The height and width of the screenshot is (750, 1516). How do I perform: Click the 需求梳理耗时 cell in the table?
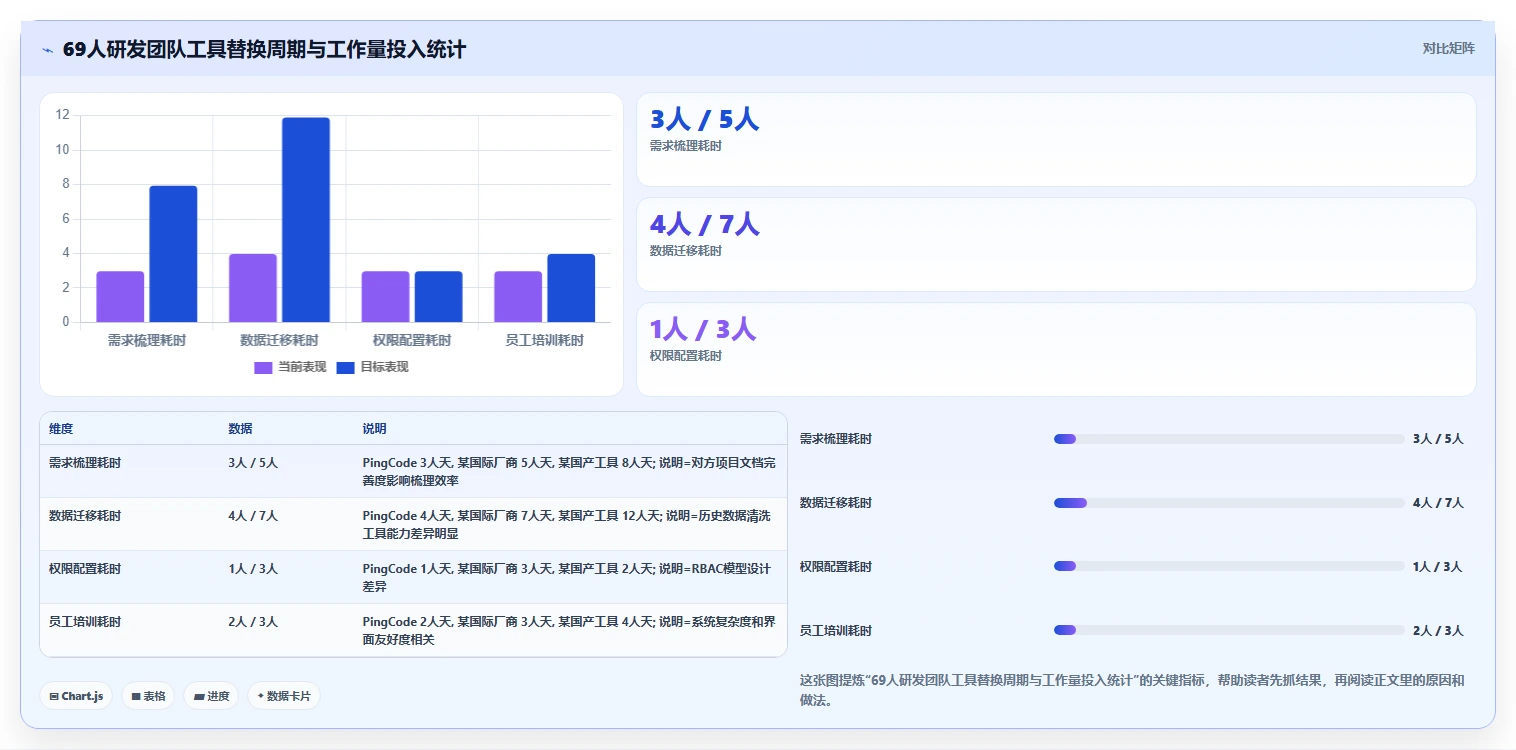[85, 463]
